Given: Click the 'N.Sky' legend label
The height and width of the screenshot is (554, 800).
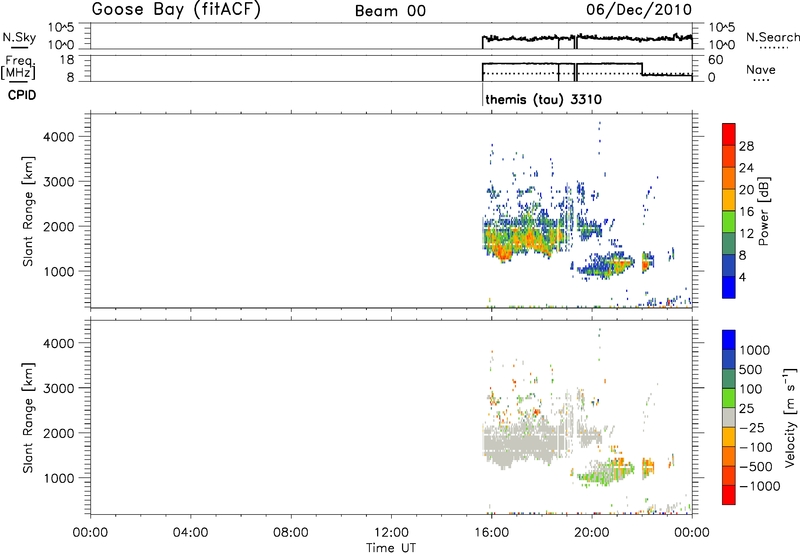Looking at the screenshot, I should click(19, 37).
